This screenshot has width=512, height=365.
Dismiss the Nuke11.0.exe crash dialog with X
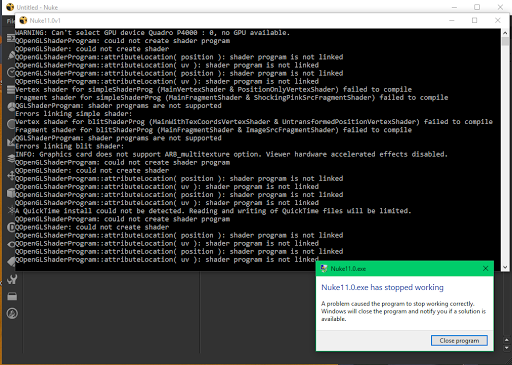[485, 268]
